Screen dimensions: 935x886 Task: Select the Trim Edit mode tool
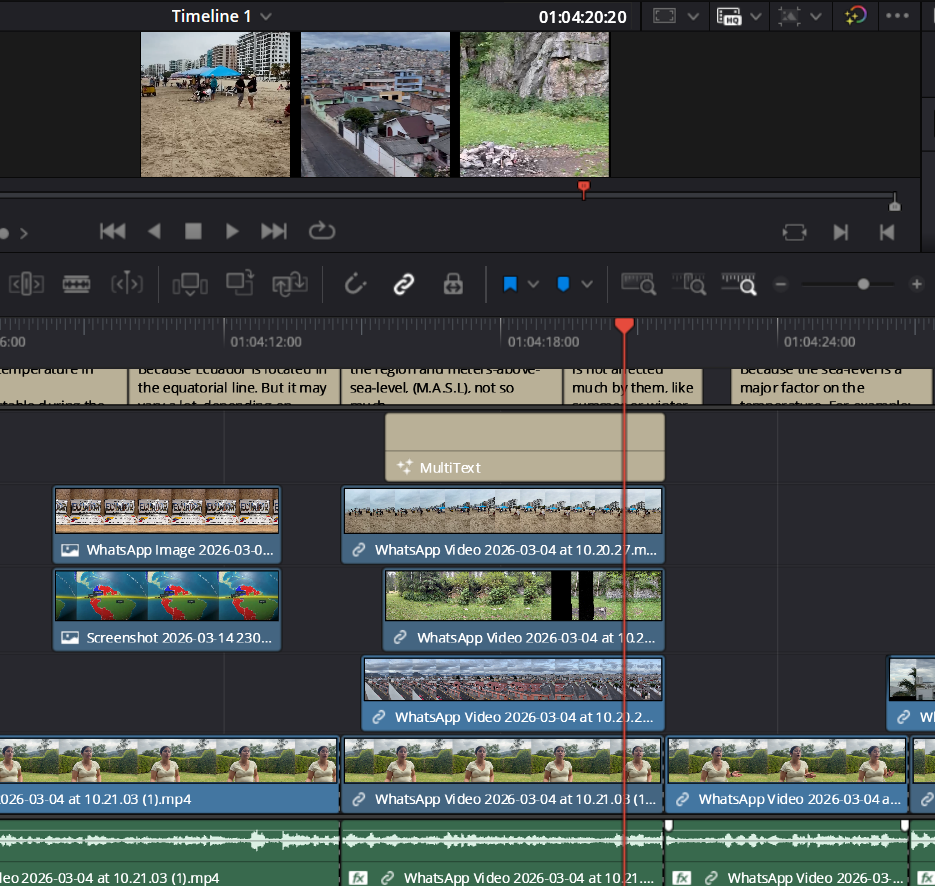[x=26, y=284]
